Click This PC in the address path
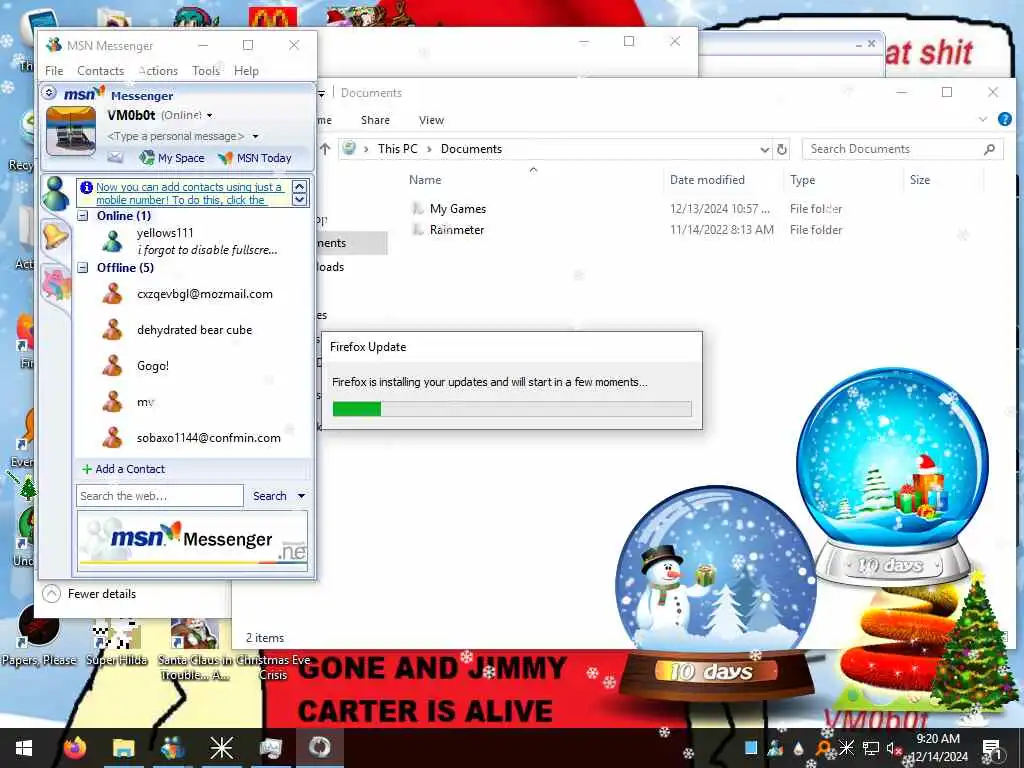This screenshot has width=1024, height=768. coord(397,149)
